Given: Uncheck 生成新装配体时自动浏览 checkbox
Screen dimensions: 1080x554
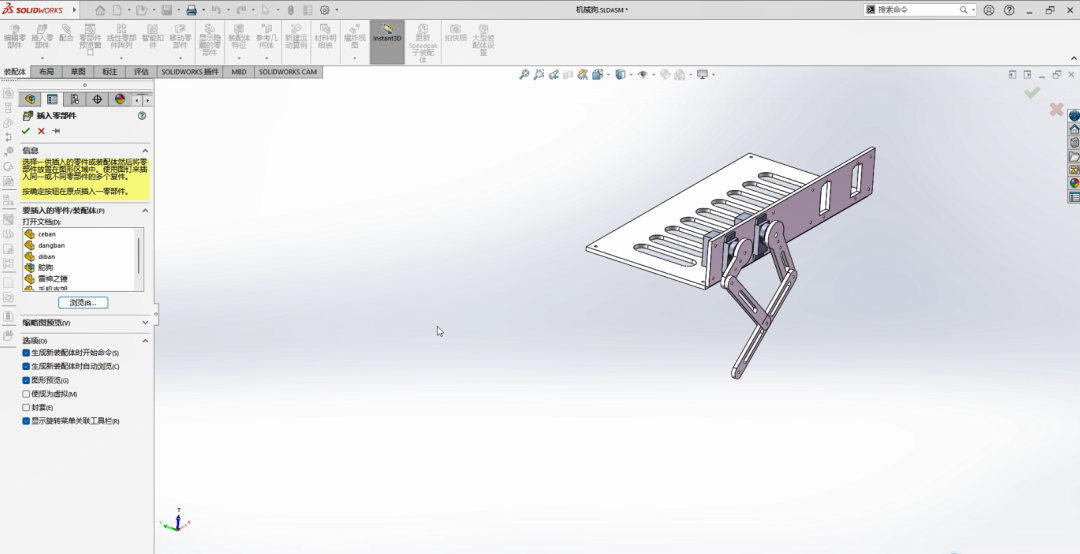Looking at the screenshot, I should point(26,367).
